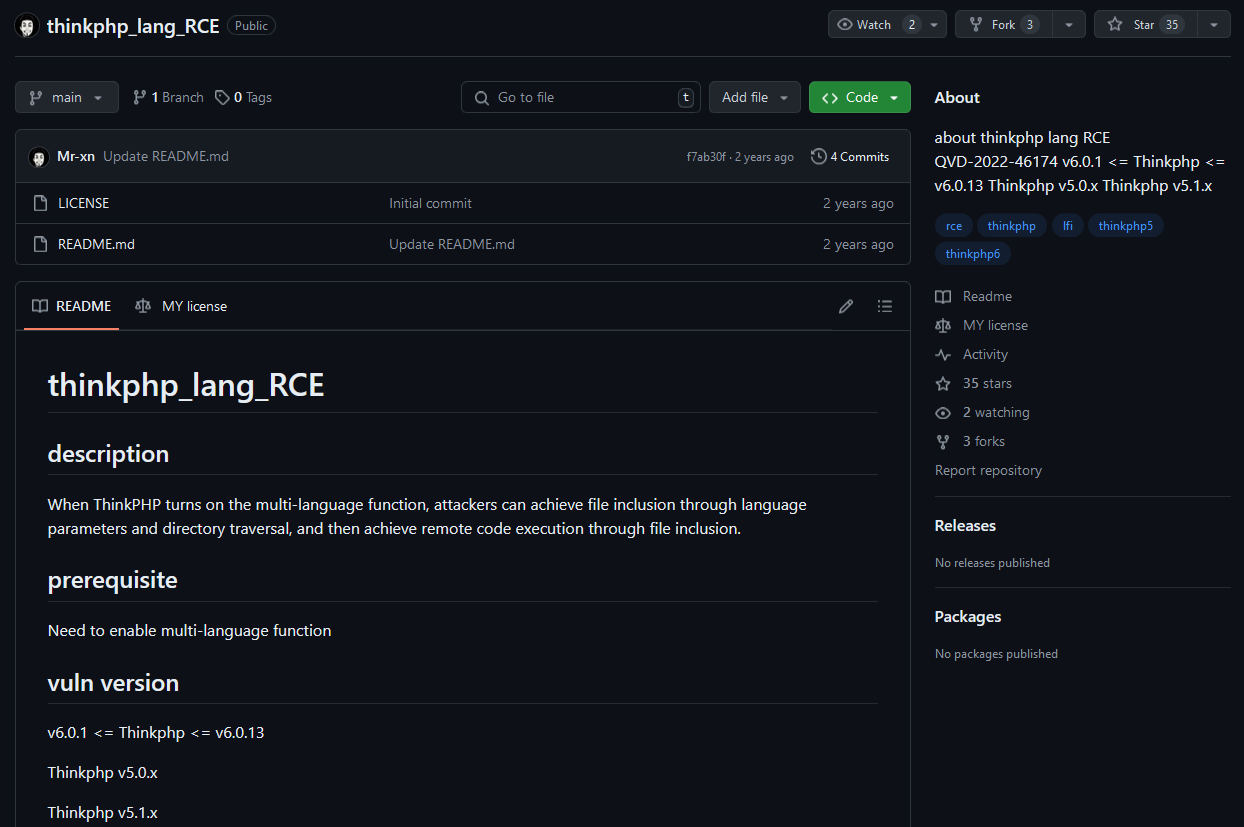Open the Packages heading link
Viewport: 1244px width, 827px height.
968,616
